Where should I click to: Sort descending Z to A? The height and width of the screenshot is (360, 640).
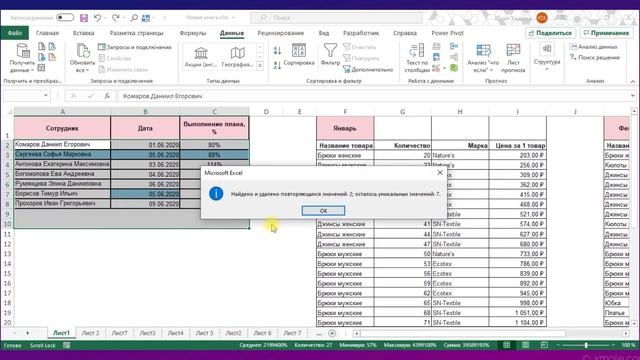tap(278, 65)
